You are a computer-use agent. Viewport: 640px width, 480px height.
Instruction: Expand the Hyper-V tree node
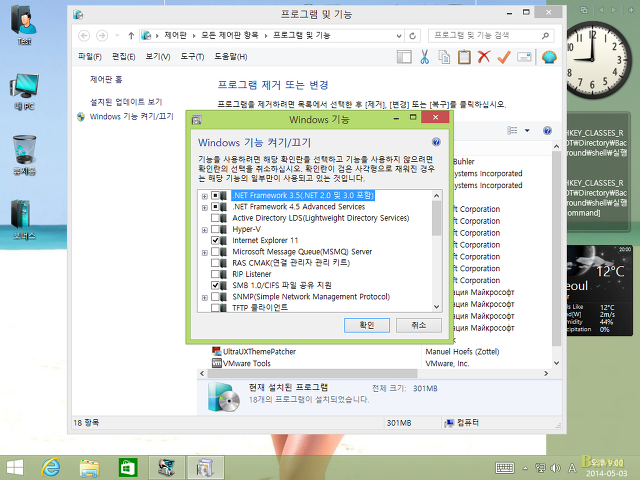[204, 230]
